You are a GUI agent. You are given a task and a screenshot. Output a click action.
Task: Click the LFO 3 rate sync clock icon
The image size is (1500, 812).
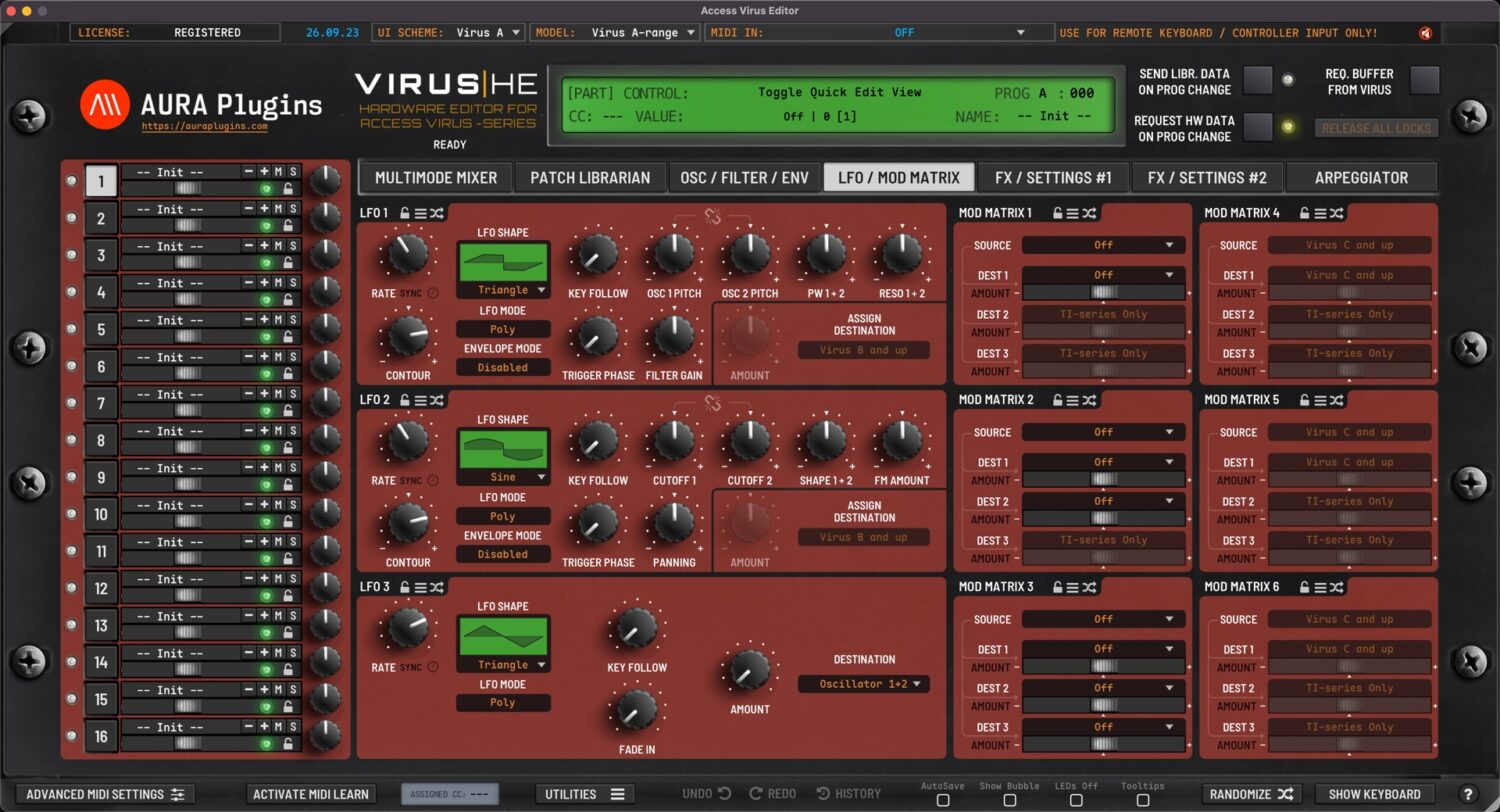pos(433,667)
